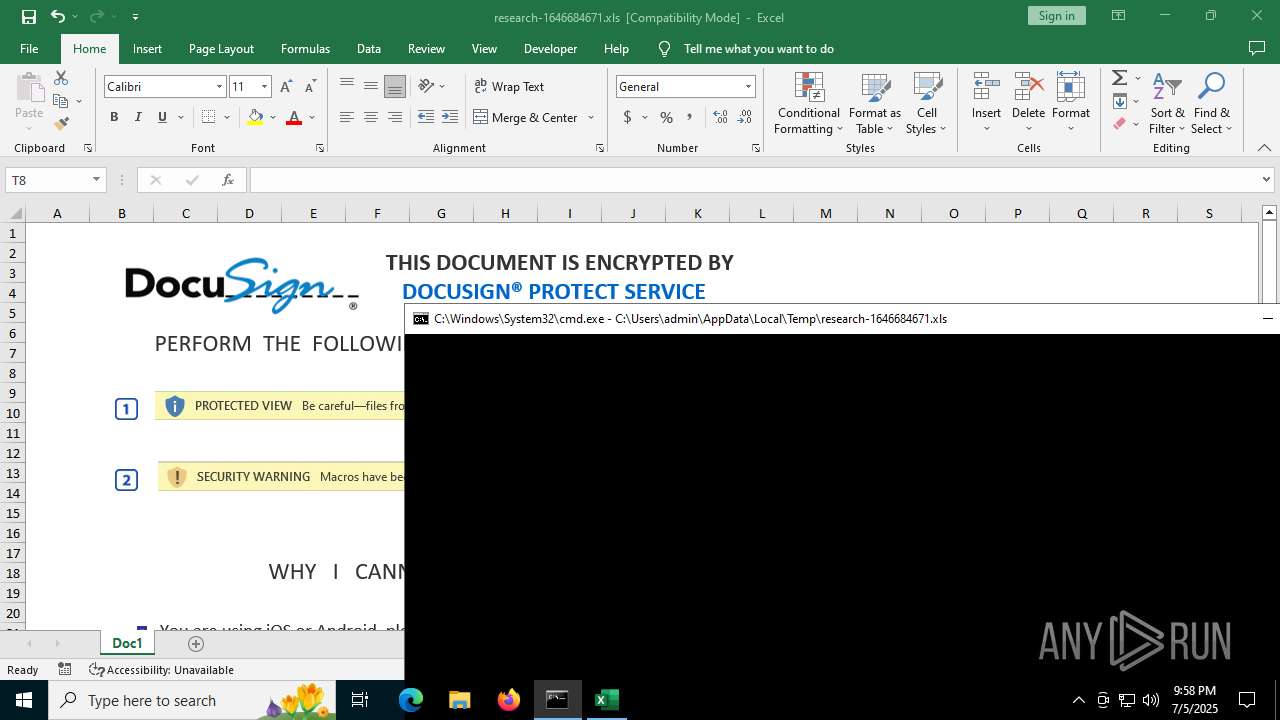Undo the last action

(x=57, y=16)
